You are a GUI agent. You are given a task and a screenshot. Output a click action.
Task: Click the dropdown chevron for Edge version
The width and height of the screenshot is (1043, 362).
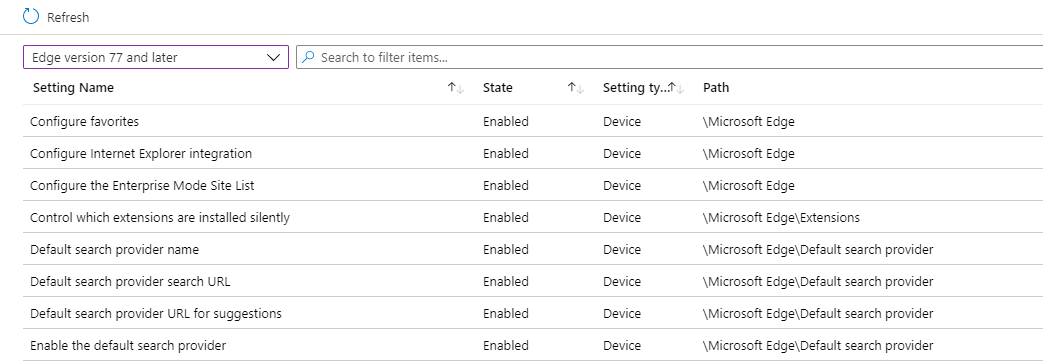pyautogui.click(x=273, y=57)
